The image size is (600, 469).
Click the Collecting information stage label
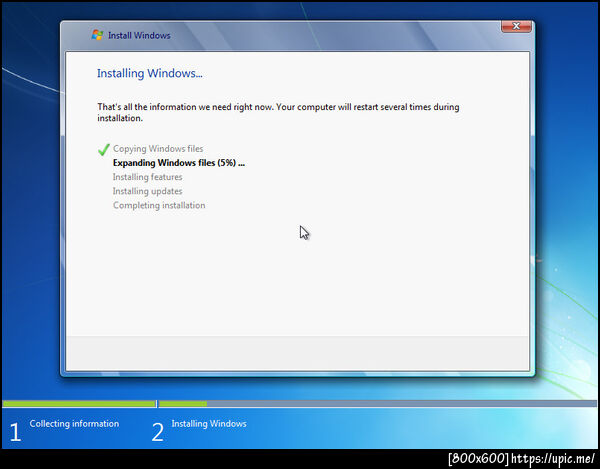pos(74,423)
